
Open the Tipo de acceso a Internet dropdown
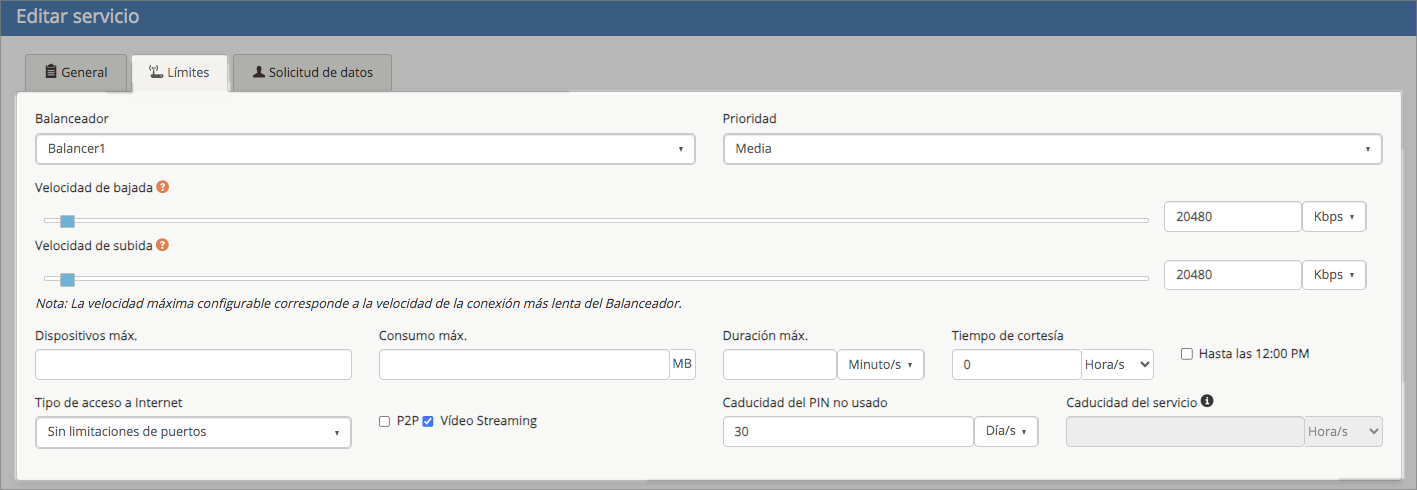click(193, 432)
